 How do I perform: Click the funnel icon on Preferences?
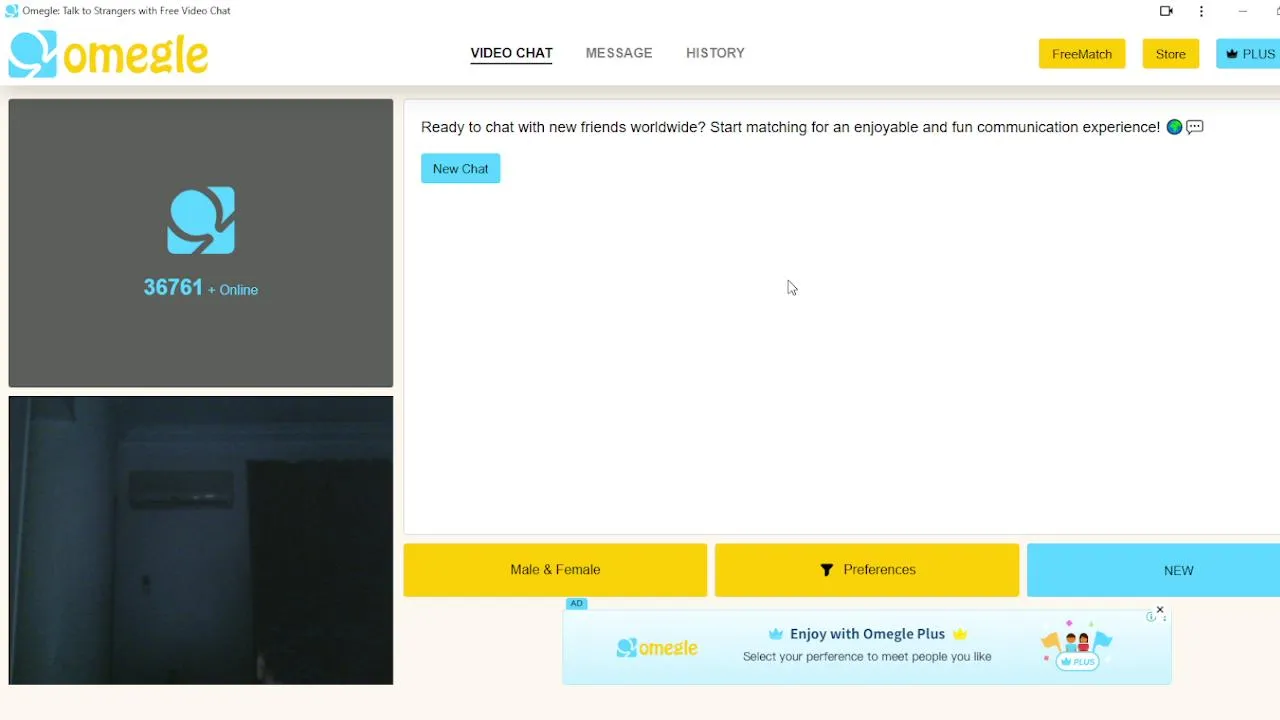tap(827, 570)
